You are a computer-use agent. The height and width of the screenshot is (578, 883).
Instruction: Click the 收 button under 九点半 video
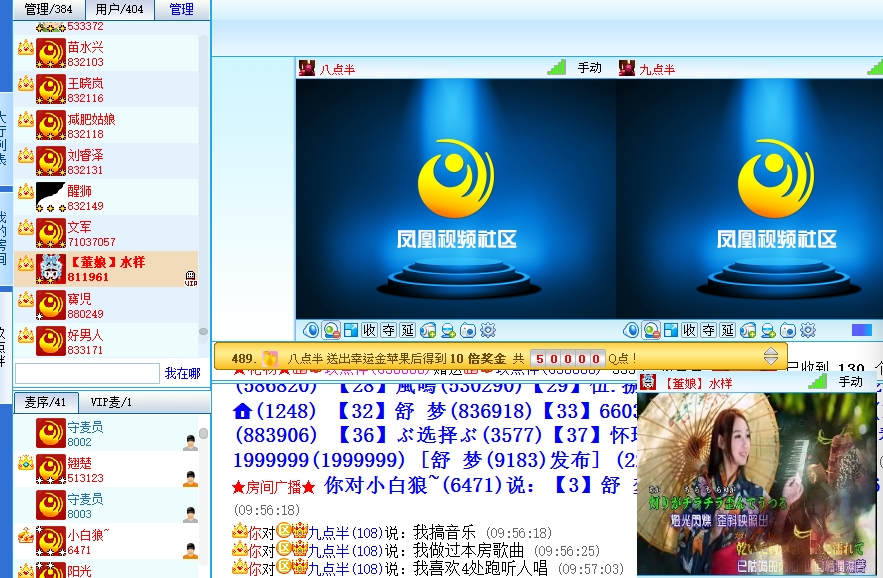[689, 330]
